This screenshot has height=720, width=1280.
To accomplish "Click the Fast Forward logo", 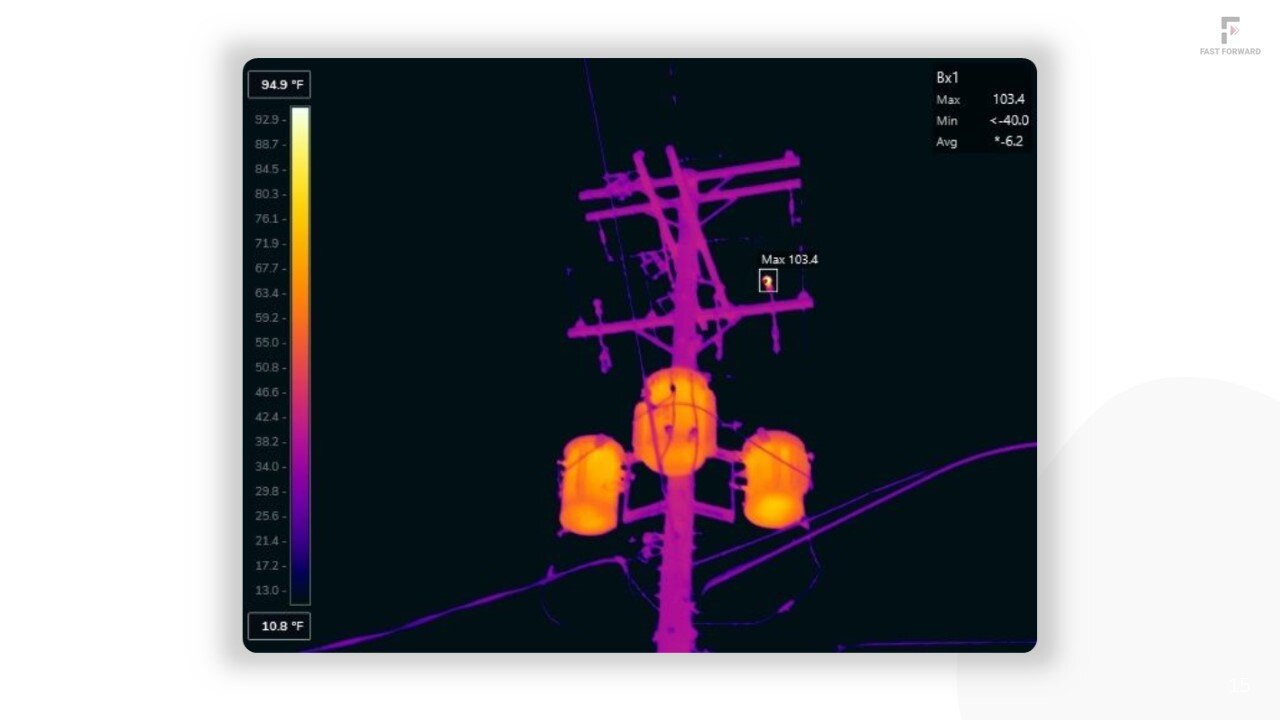I will [1230, 36].
